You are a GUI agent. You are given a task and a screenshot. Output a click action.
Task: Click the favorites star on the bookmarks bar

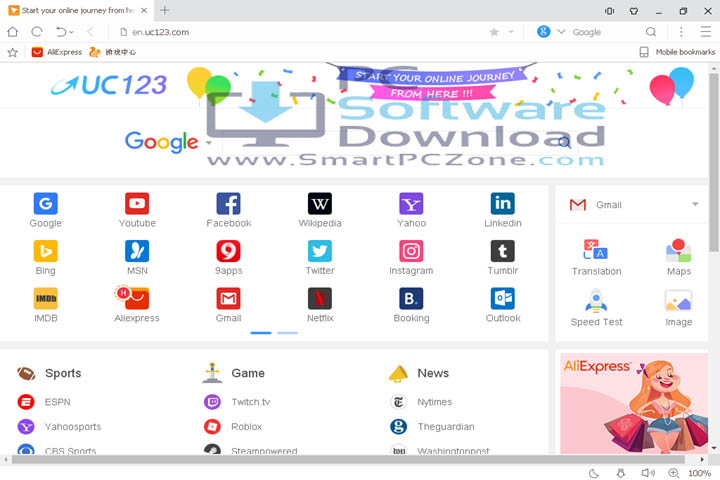click(13, 52)
